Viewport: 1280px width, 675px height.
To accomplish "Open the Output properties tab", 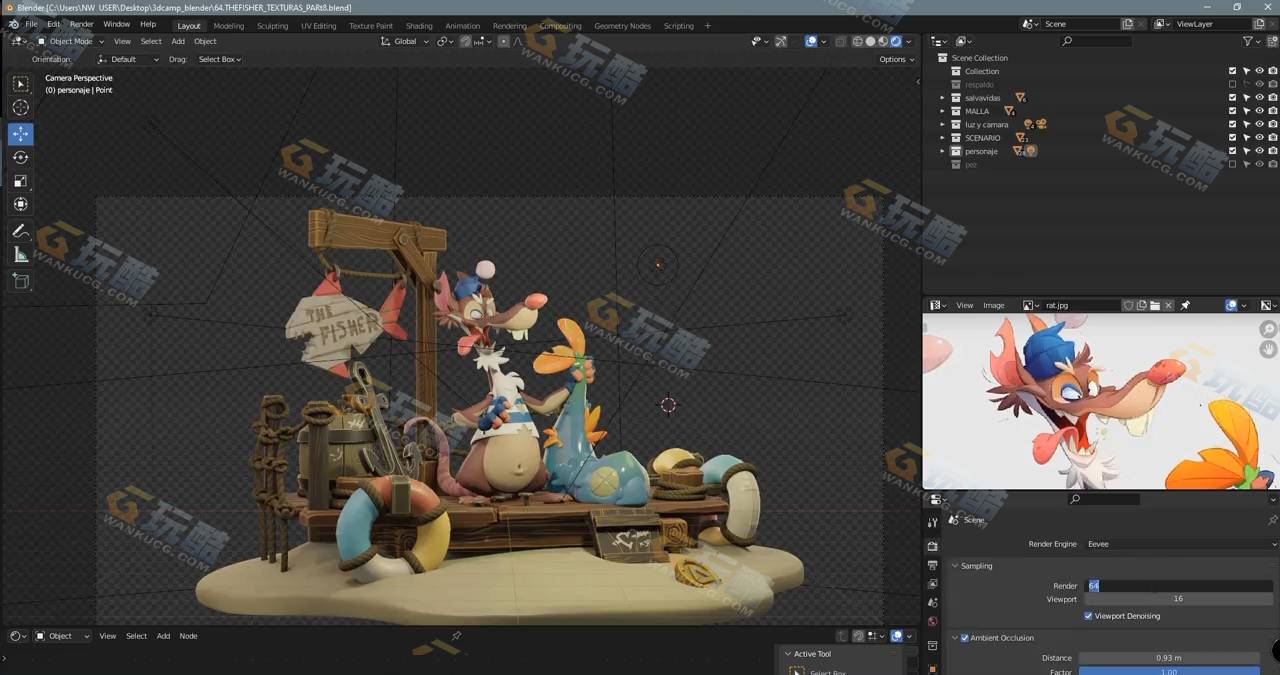I will [932, 565].
